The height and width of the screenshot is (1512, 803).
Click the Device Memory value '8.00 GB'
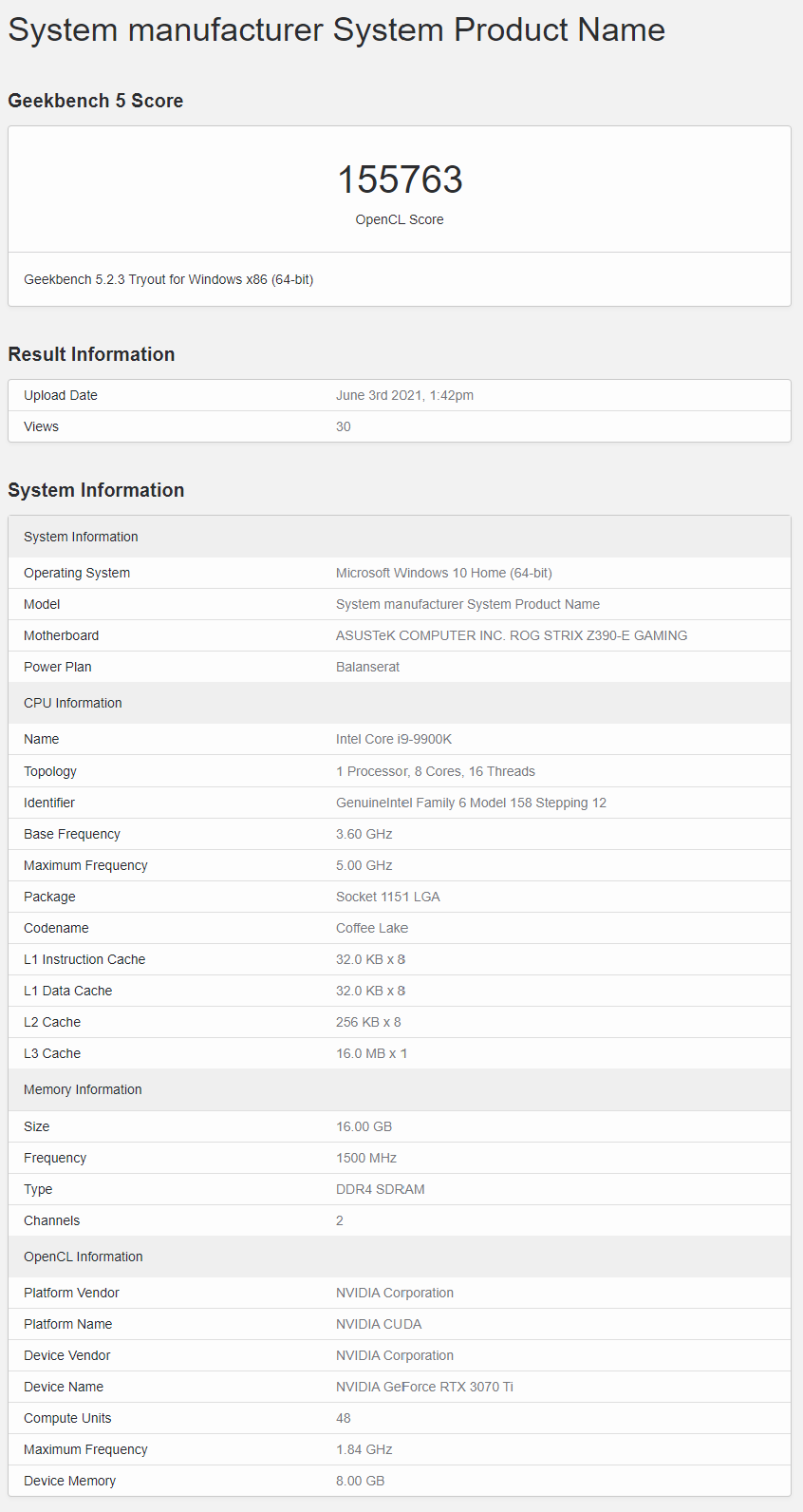(x=361, y=1481)
